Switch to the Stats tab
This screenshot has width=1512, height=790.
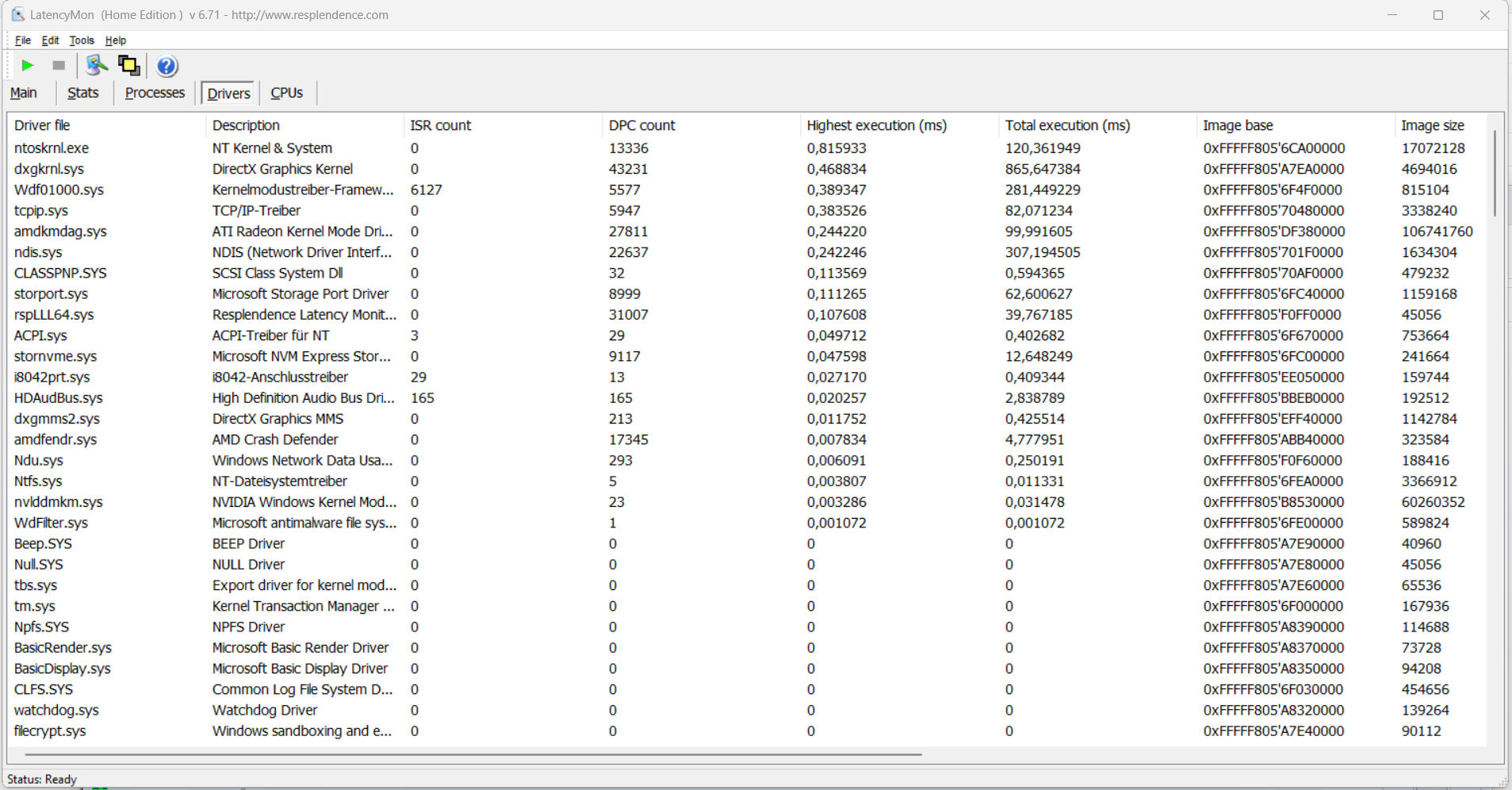83,93
